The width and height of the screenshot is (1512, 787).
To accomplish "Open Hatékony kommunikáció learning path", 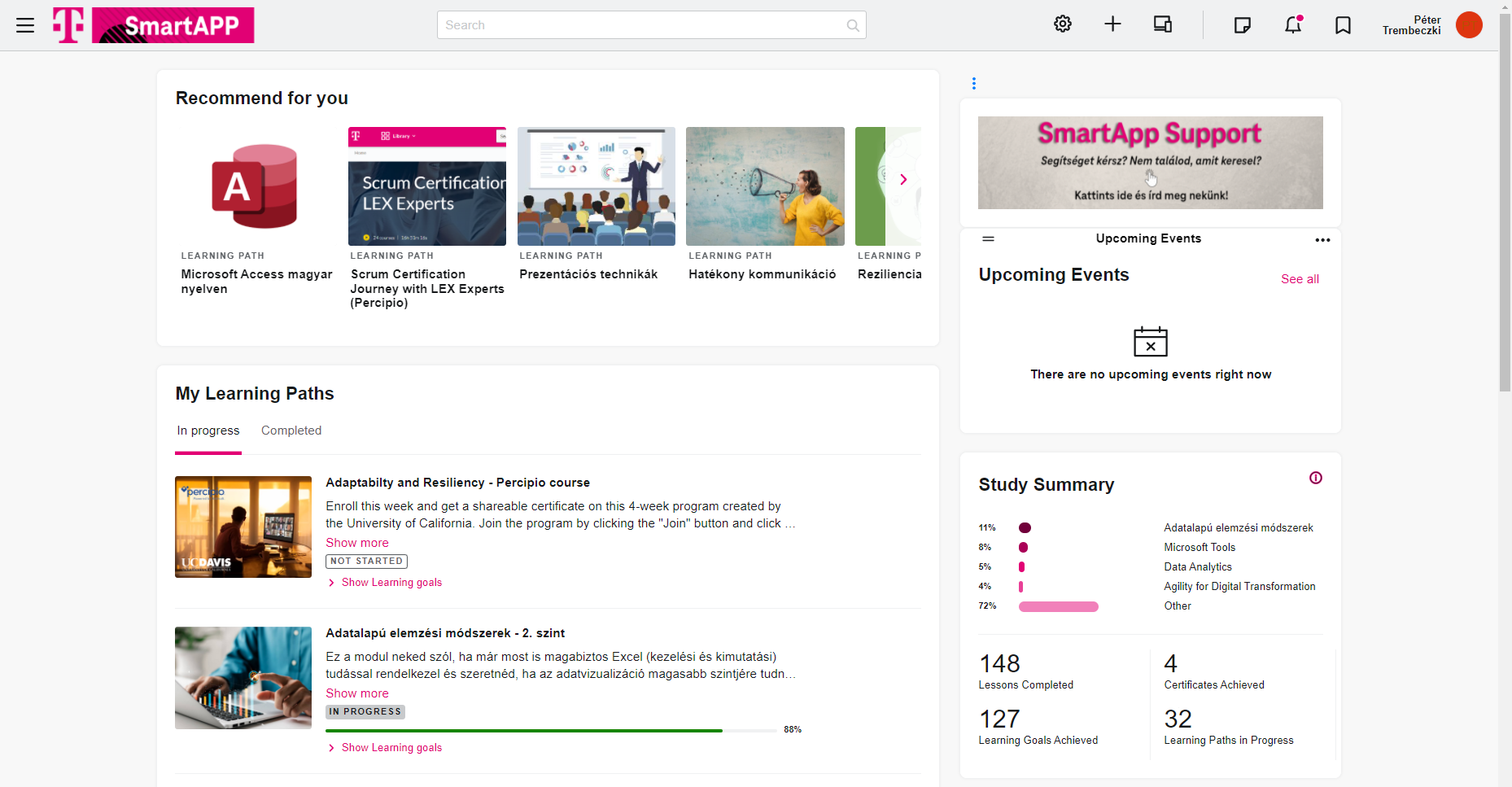I will pos(762,274).
